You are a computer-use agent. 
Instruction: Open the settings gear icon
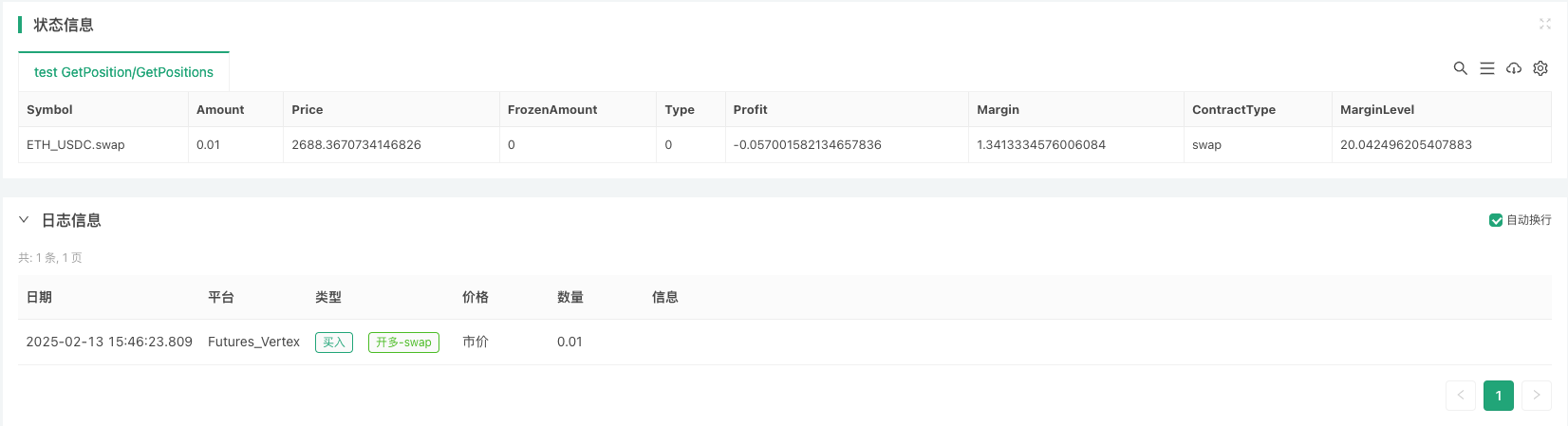click(1540, 68)
